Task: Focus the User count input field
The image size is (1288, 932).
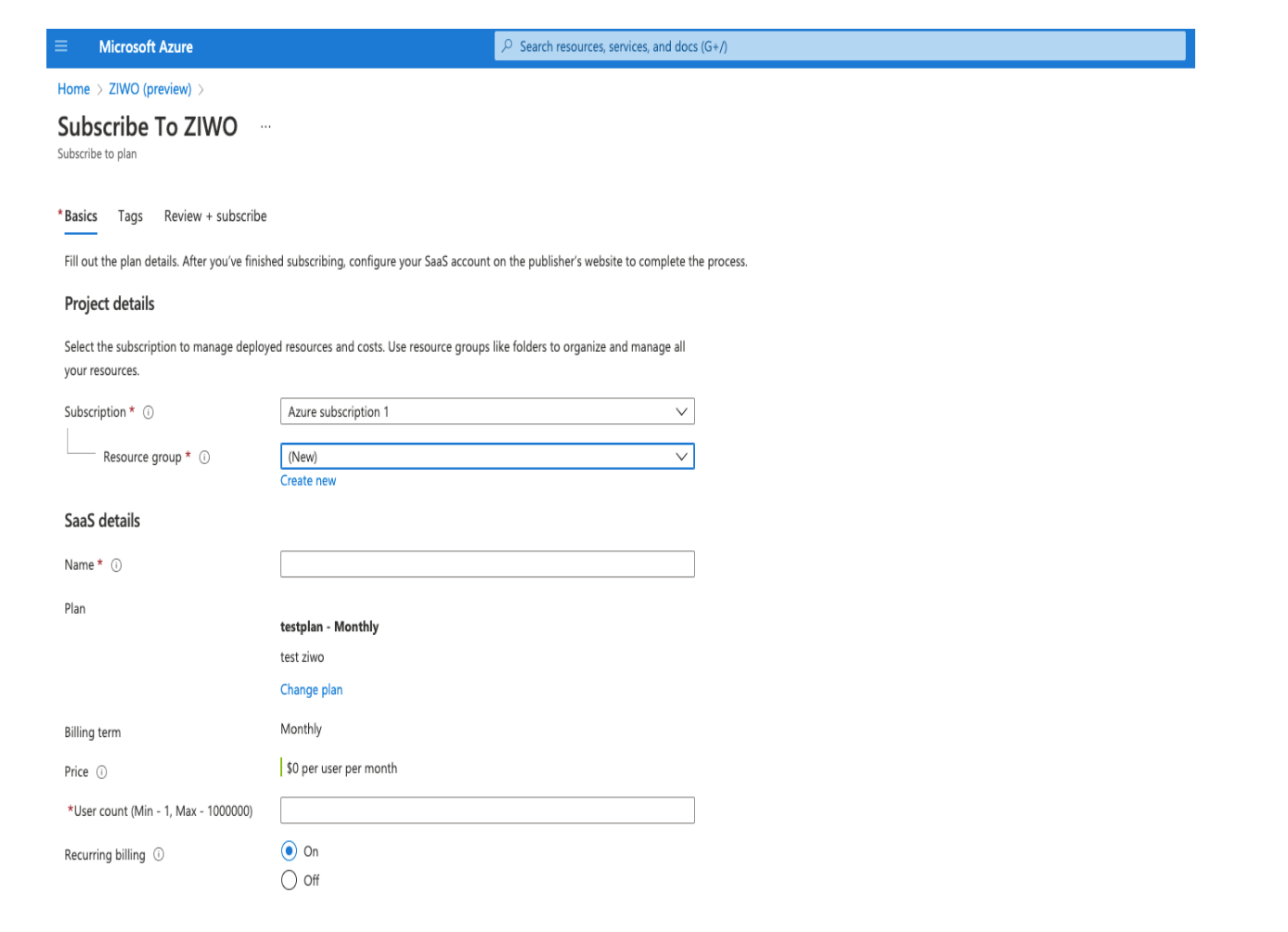Action: coord(487,810)
